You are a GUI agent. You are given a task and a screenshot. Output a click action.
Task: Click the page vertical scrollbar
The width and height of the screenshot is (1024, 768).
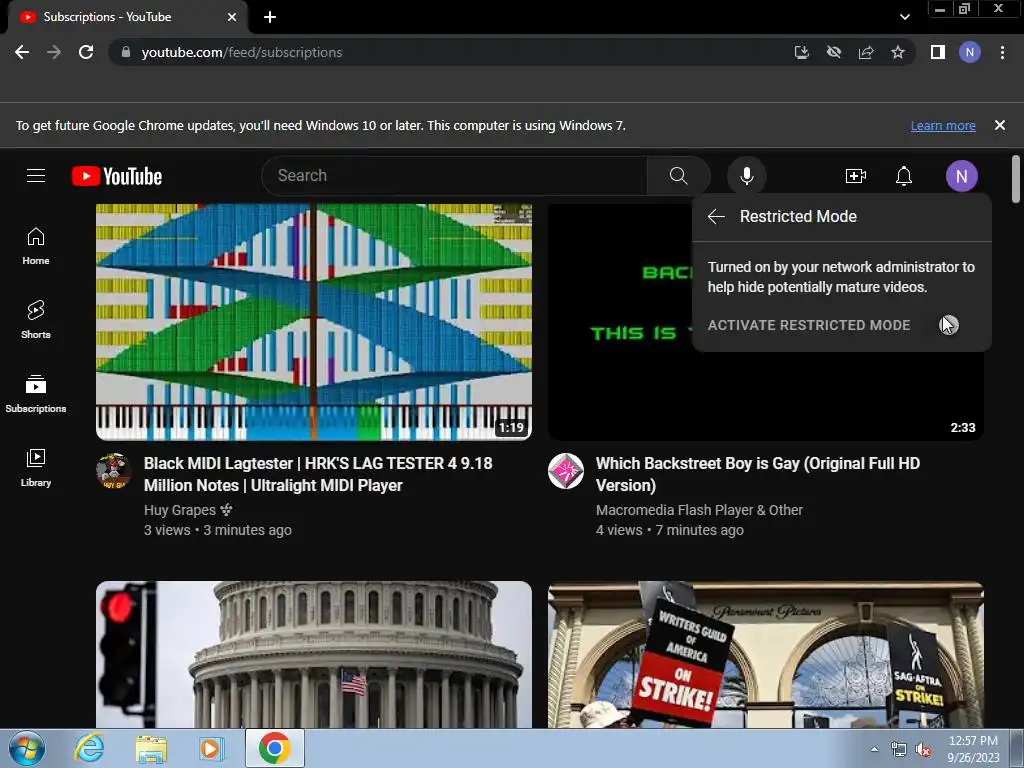pyautogui.click(x=1016, y=179)
